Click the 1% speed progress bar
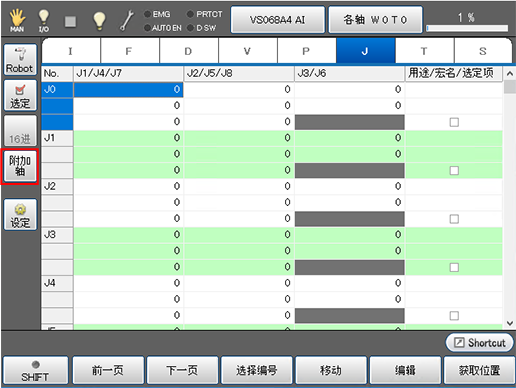516x388 pixels. point(467,29)
